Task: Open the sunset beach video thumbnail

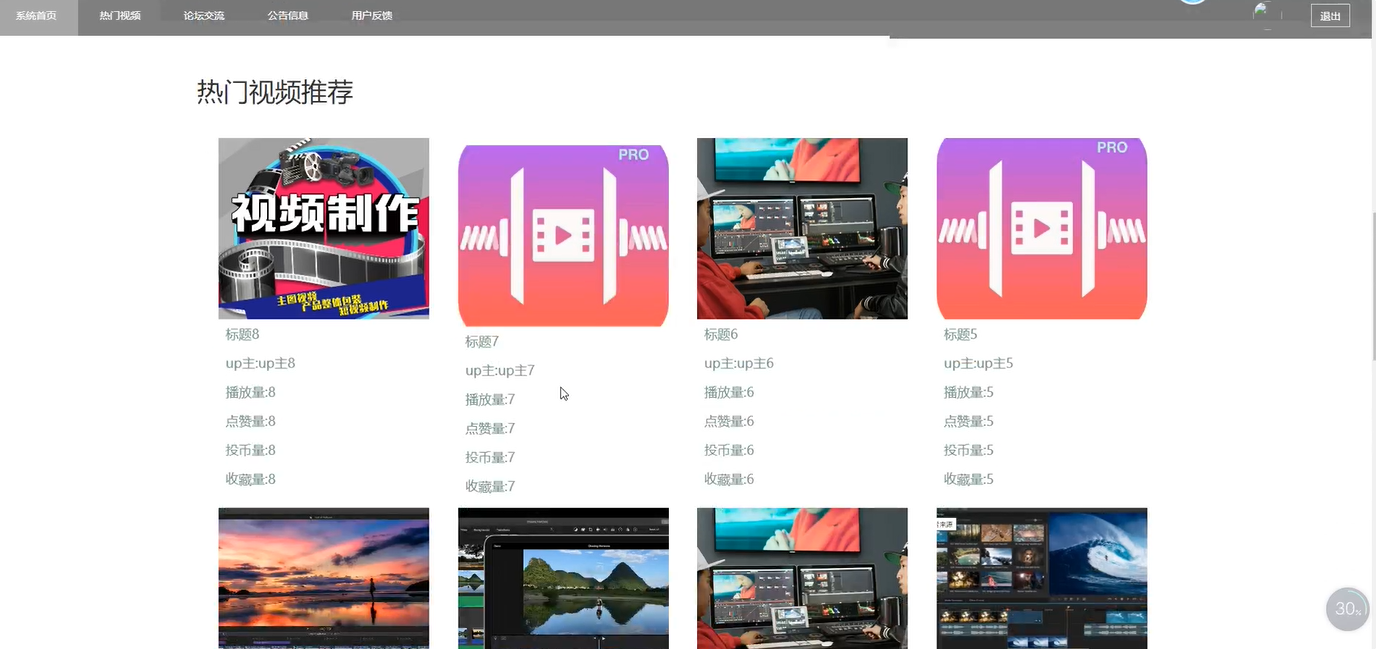Action: coord(324,578)
